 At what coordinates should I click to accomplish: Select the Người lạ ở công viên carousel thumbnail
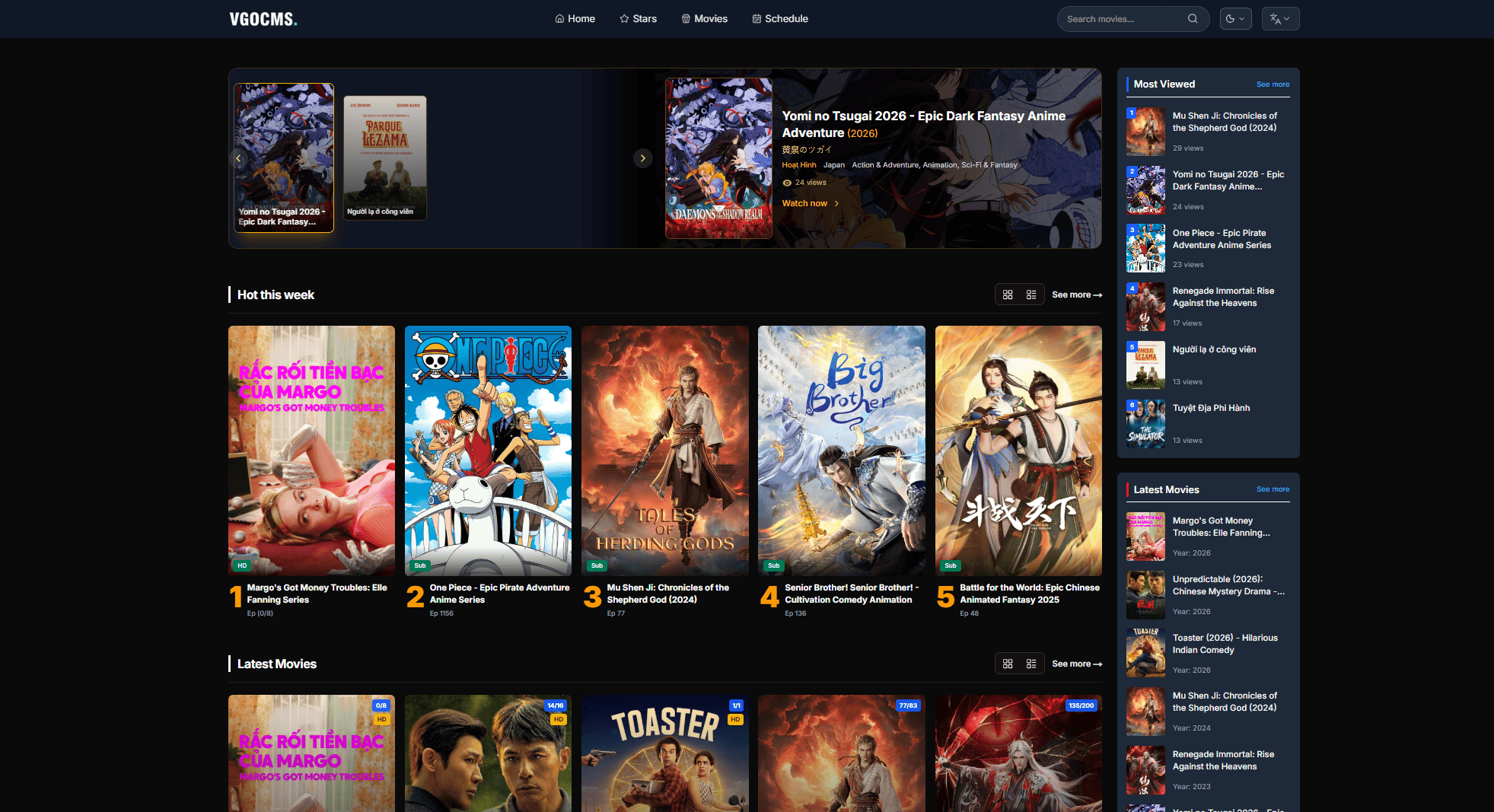click(385, 158)
